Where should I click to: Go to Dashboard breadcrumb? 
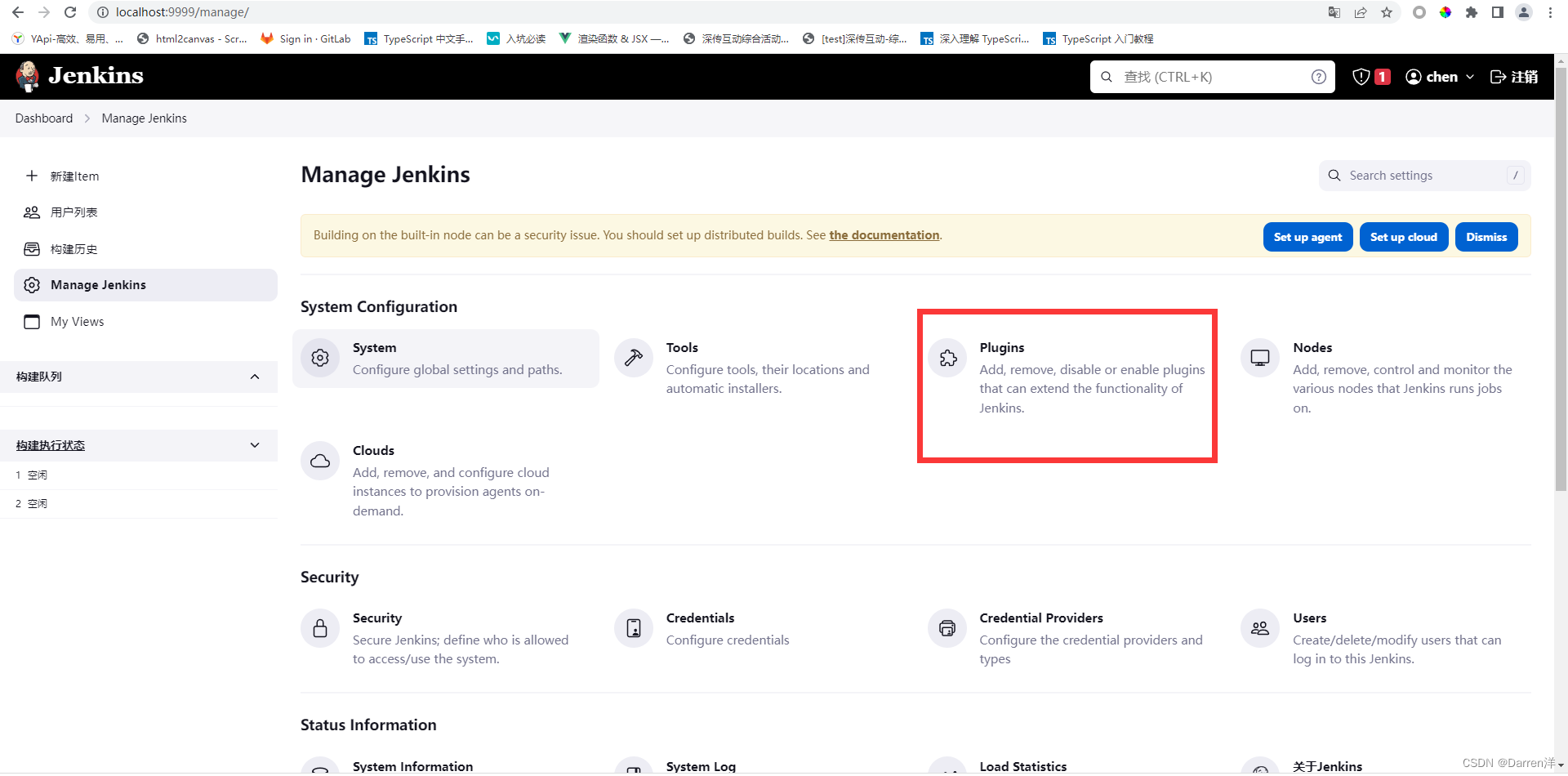coord(44,118)
